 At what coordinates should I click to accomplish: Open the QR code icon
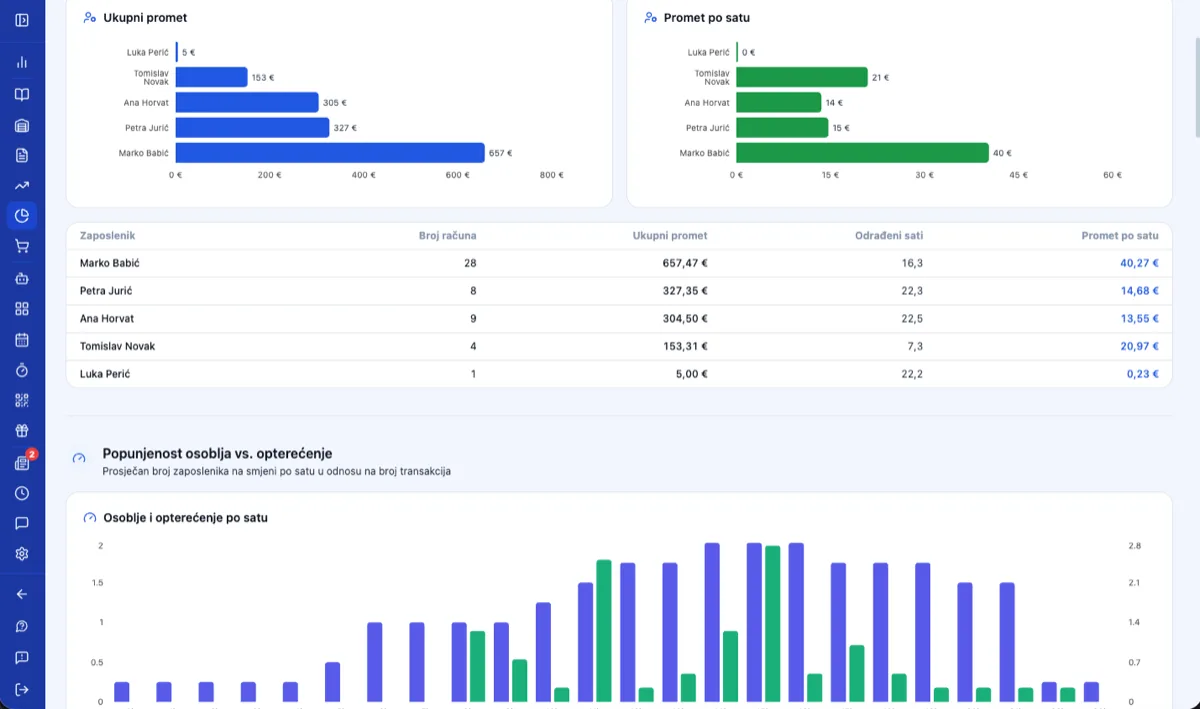click(22, 400)
